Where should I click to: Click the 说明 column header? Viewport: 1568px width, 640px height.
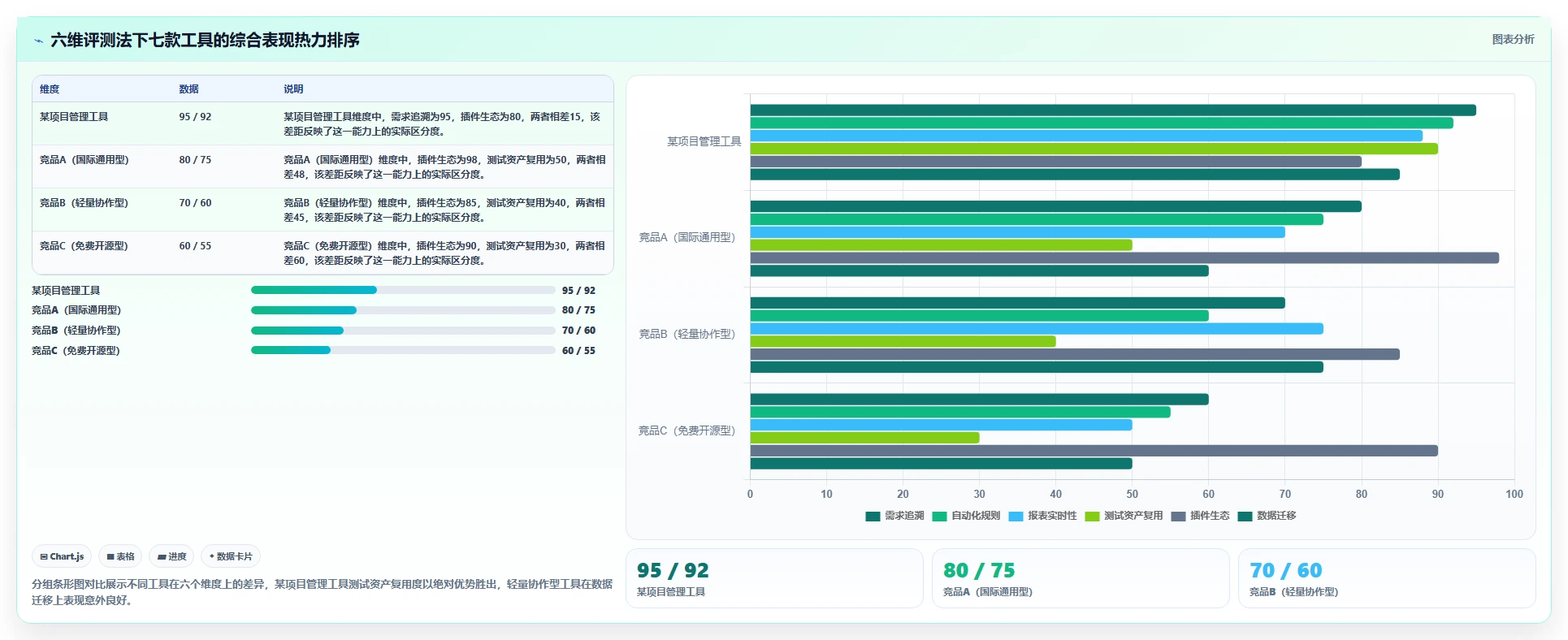(x=293, y=89)
